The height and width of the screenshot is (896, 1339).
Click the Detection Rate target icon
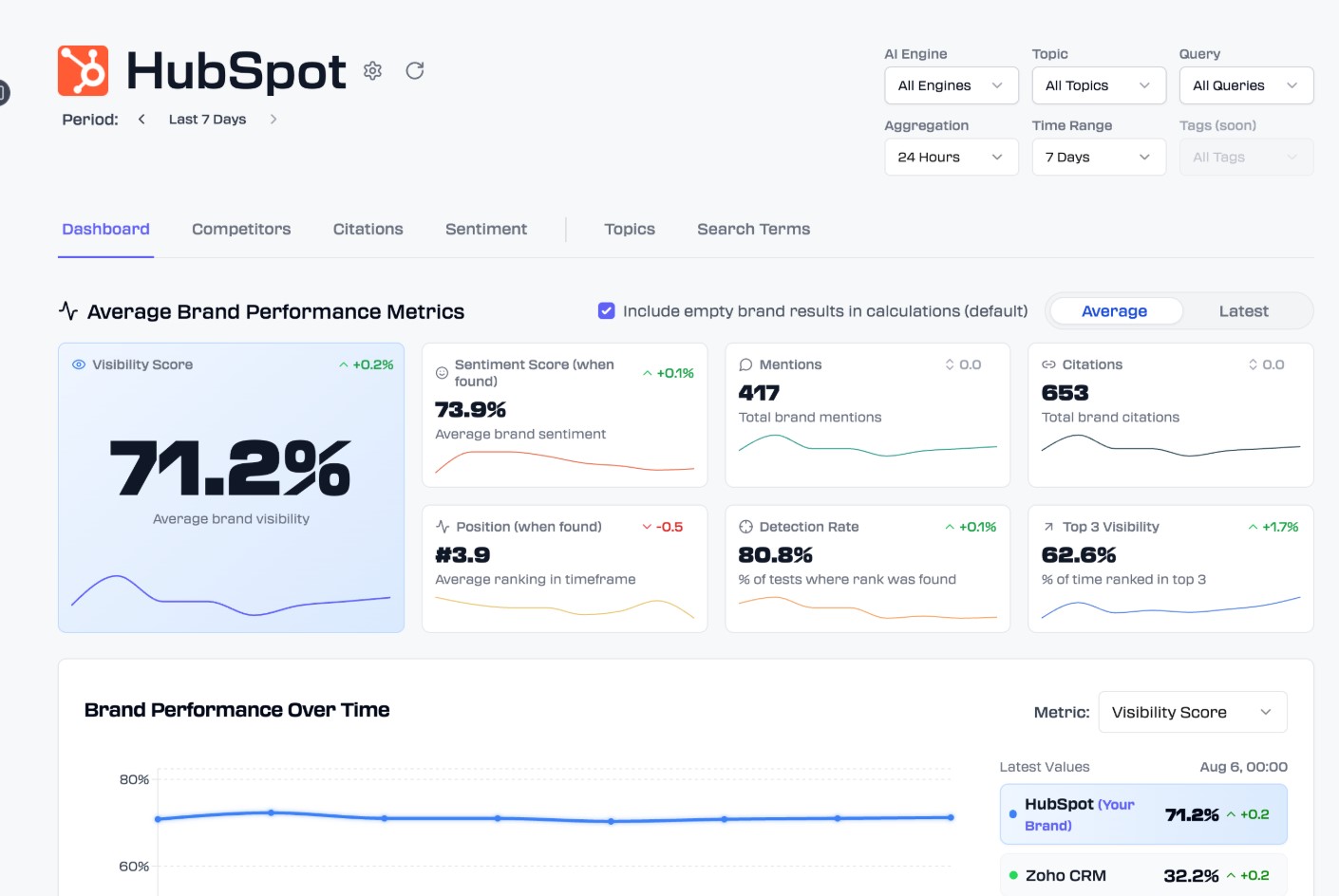[745, 528]
